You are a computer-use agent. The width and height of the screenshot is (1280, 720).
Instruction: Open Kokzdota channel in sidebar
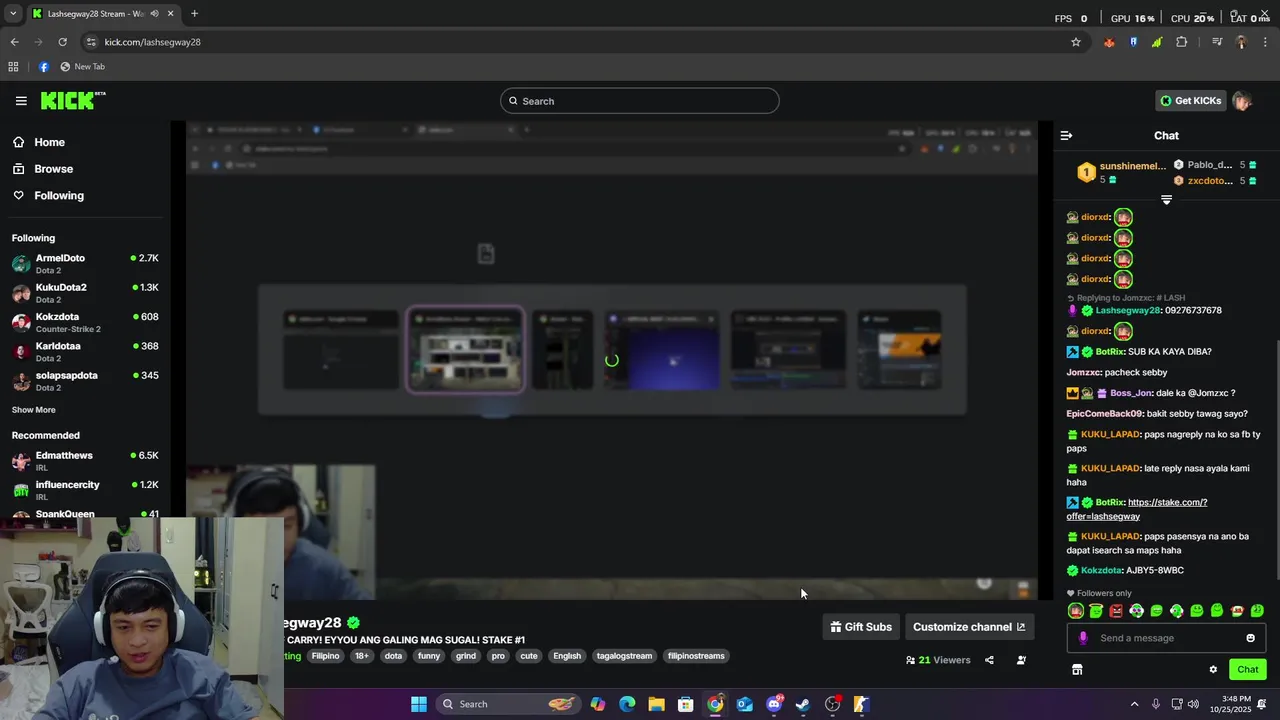coord(85,322)
